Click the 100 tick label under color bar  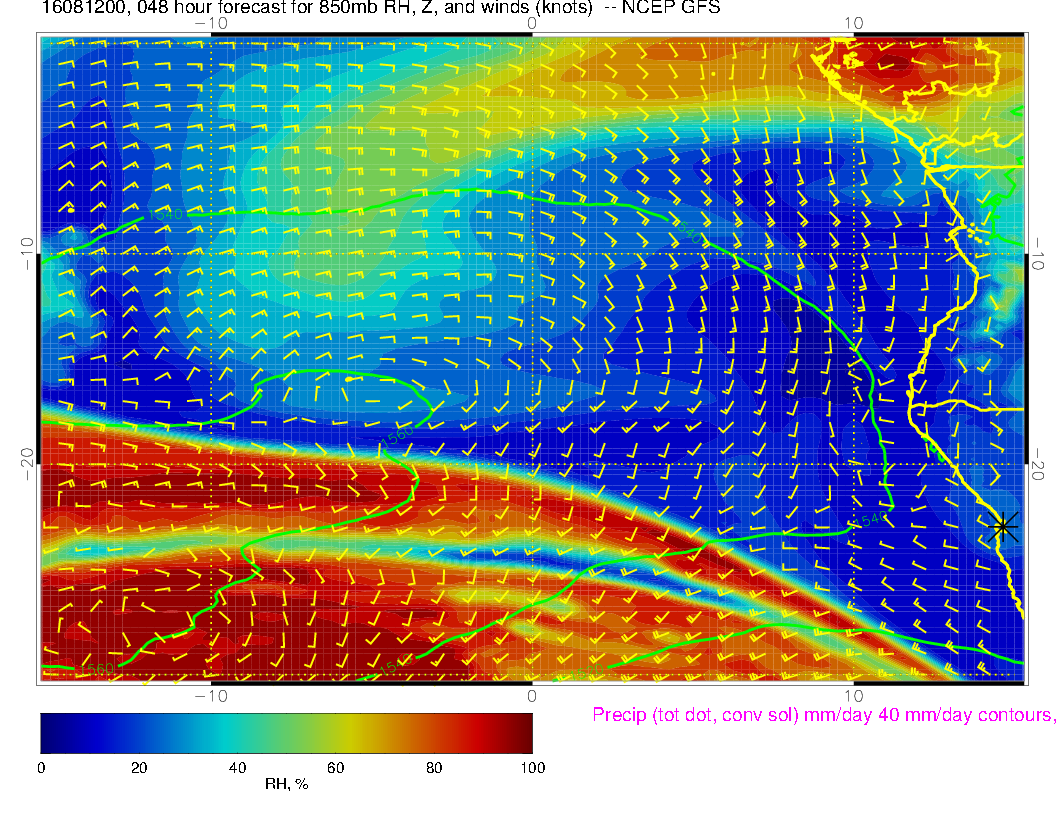(532, 767)
